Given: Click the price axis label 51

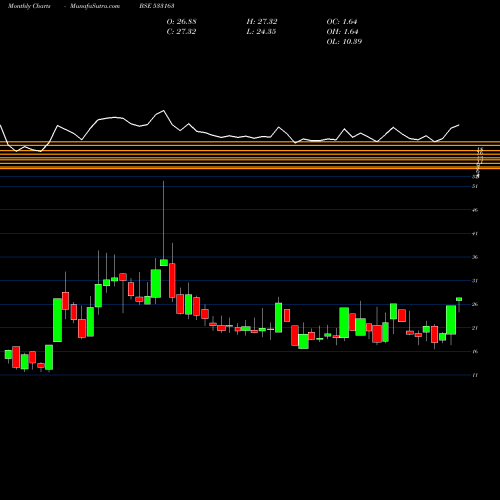Looking at the screenshot, I should [475, 186].
